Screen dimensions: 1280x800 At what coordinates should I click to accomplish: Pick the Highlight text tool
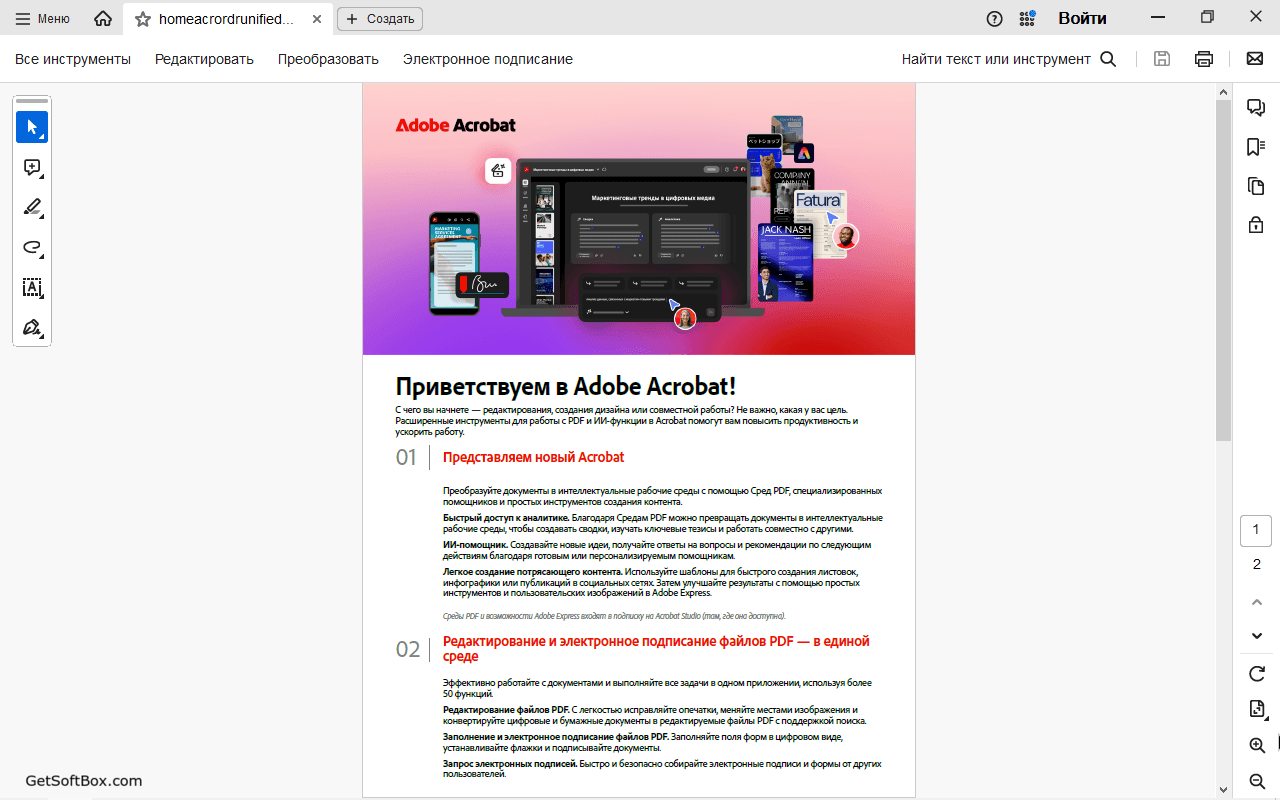pos(32,208)
